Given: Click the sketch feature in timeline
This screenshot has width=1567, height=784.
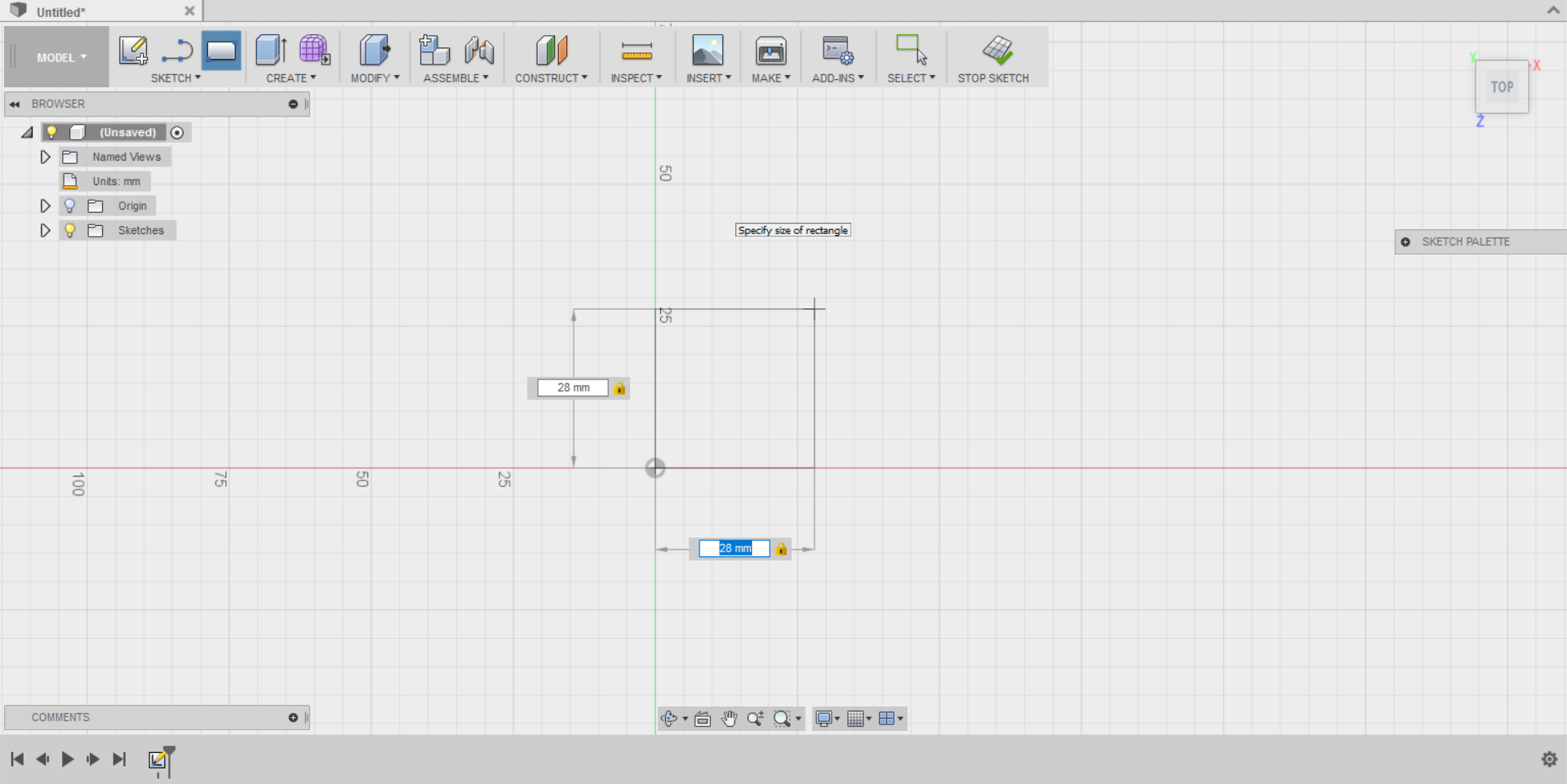Looking at the screenshot, I should [158, 760].
